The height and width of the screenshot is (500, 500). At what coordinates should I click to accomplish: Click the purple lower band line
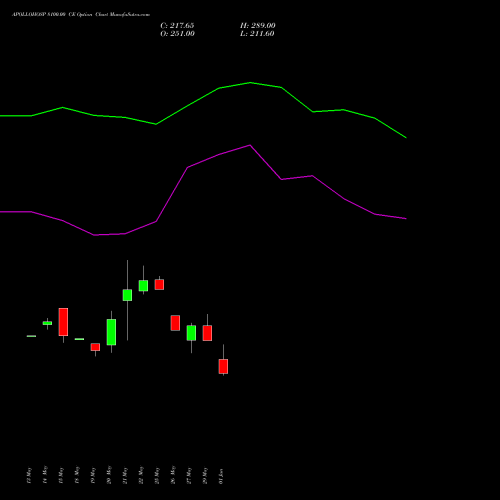coord(203,190)
